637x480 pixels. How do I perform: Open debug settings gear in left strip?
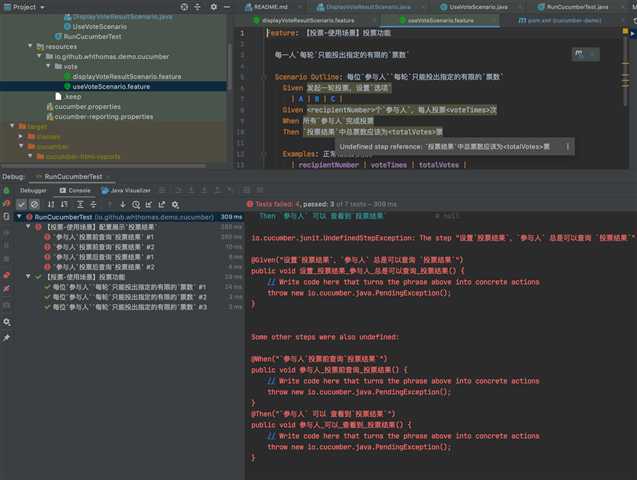pyautogui.click(x=6, y=322)
